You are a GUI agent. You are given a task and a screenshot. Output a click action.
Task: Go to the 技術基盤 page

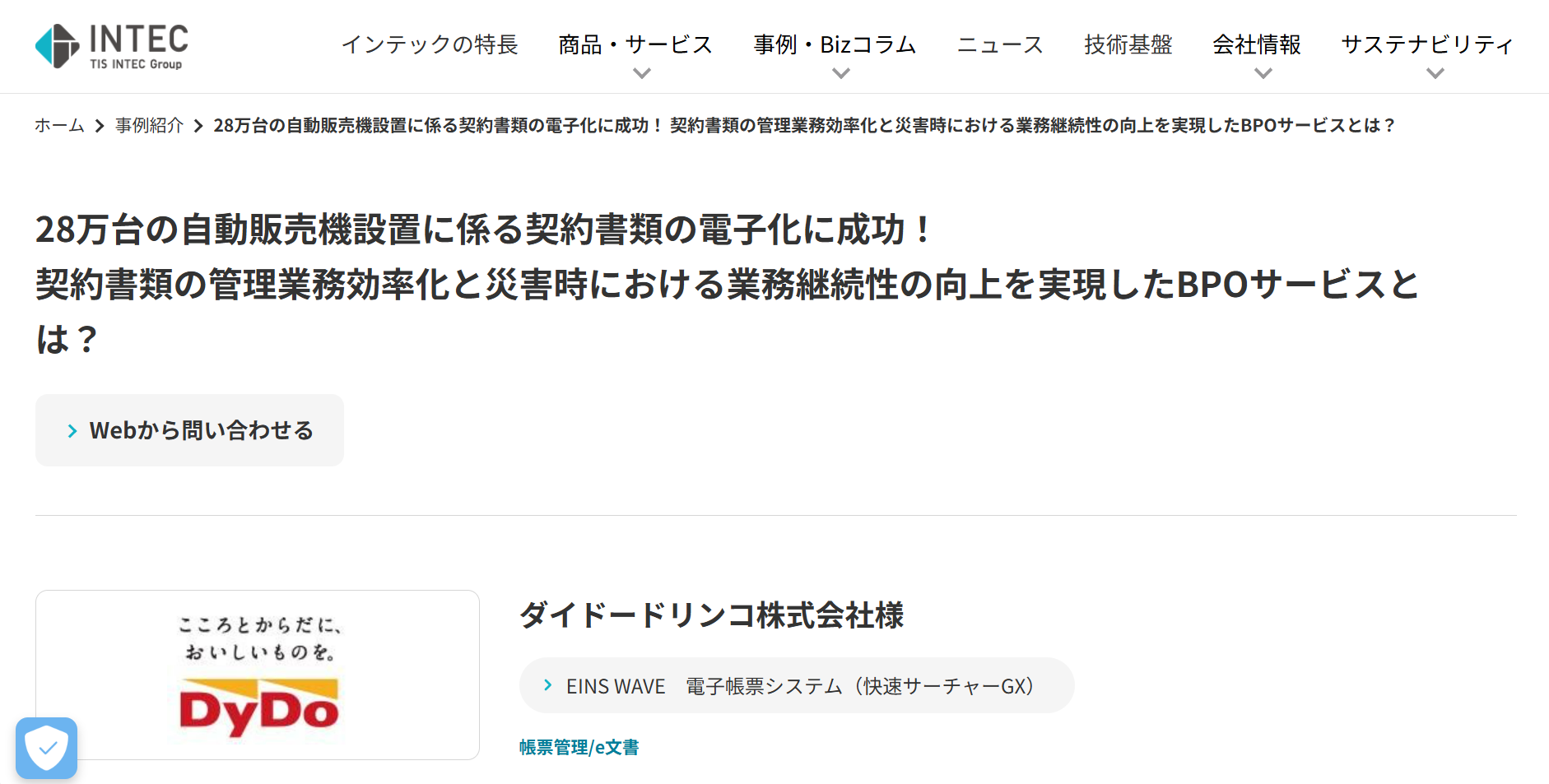point(1128,44)
